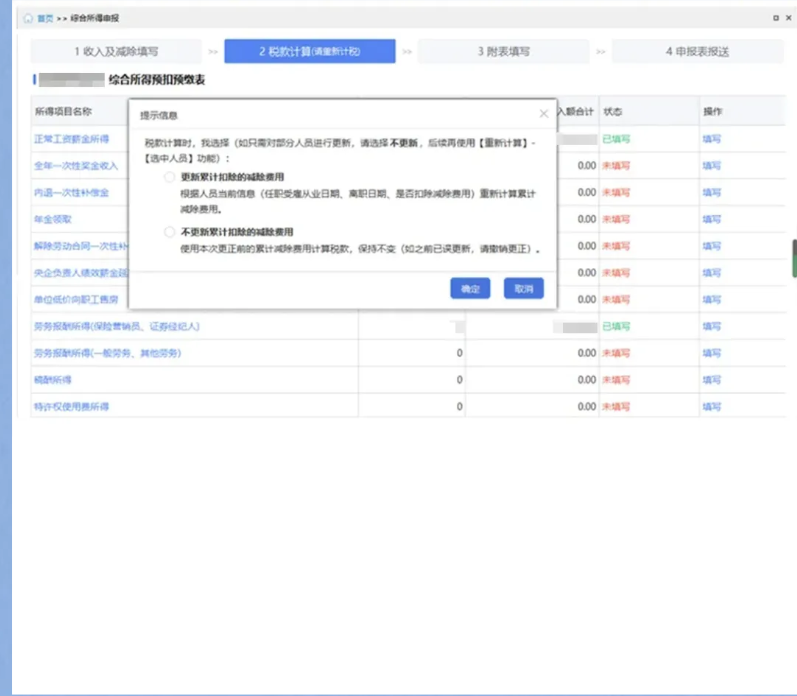Click 填写 for 特许权使用费所得 row
Viewport: 797px width, 696px height.
click(712, 407)
